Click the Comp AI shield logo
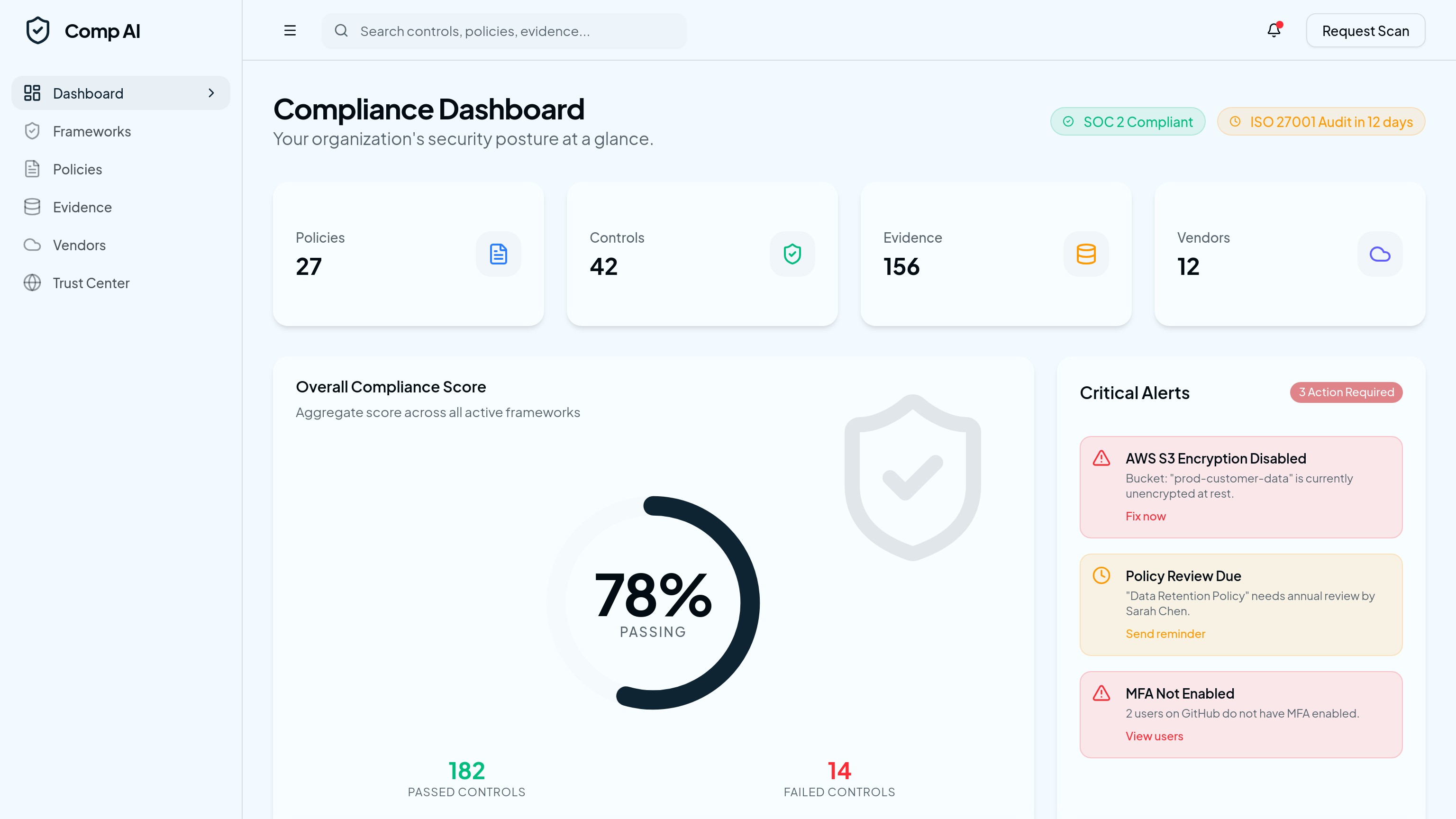This screenshot has height=819, width=1456. point(38,30)
